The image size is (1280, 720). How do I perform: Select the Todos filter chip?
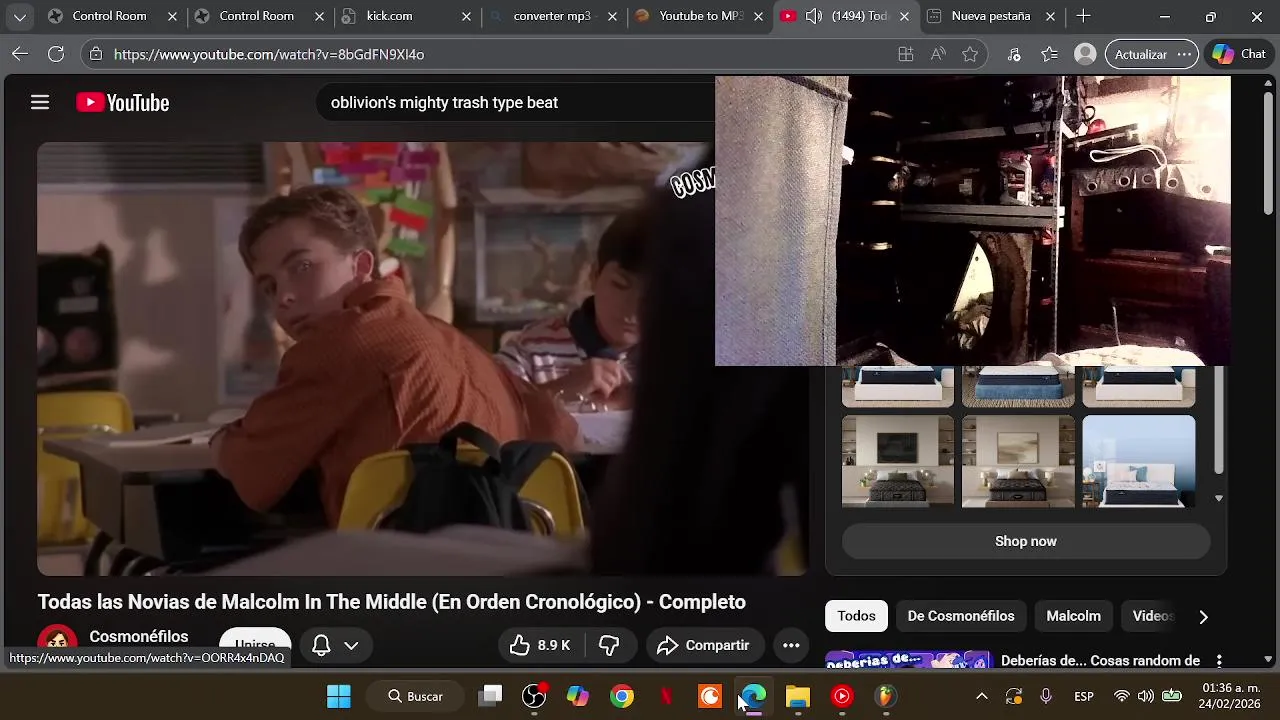tap(856, 616)
